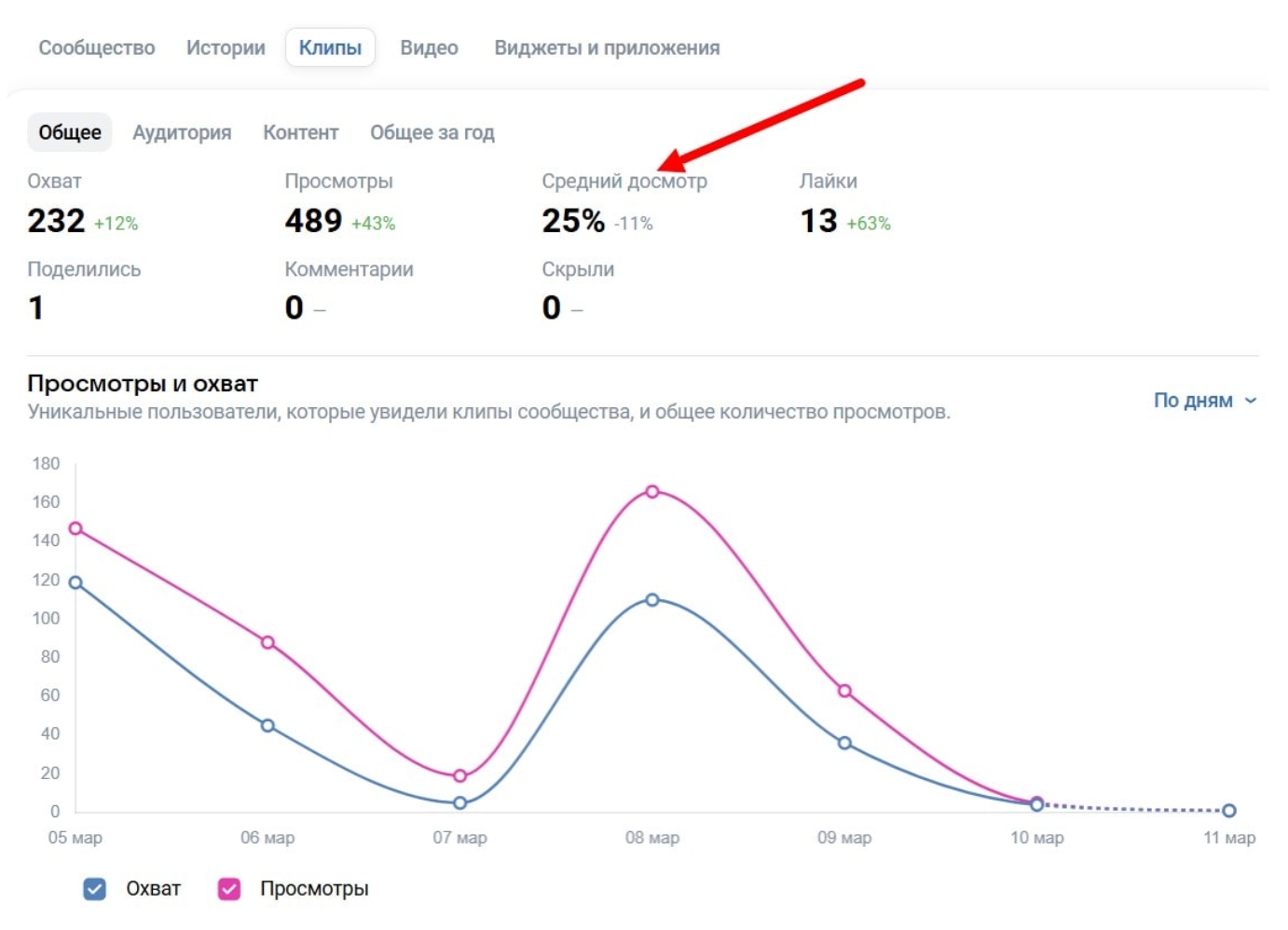The width and height of the screenshot is (1288, 930).
Task: Click the Лайки metric value 13
Action: 818,221
